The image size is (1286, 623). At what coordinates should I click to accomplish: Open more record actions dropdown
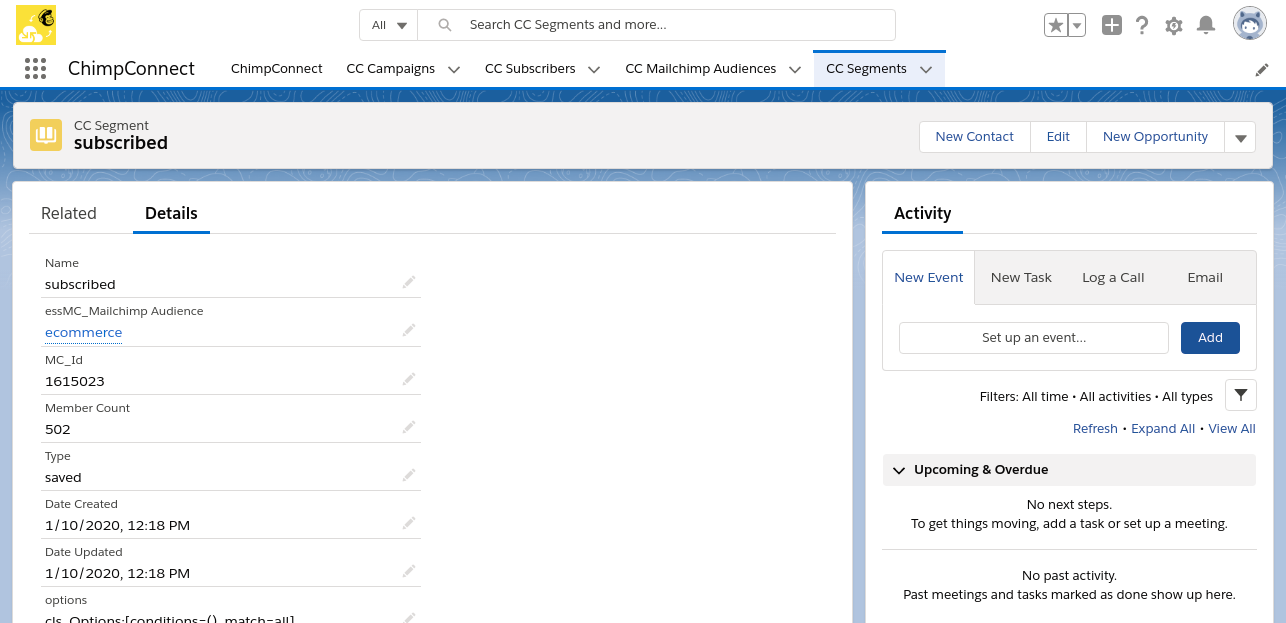point(1240,138)
